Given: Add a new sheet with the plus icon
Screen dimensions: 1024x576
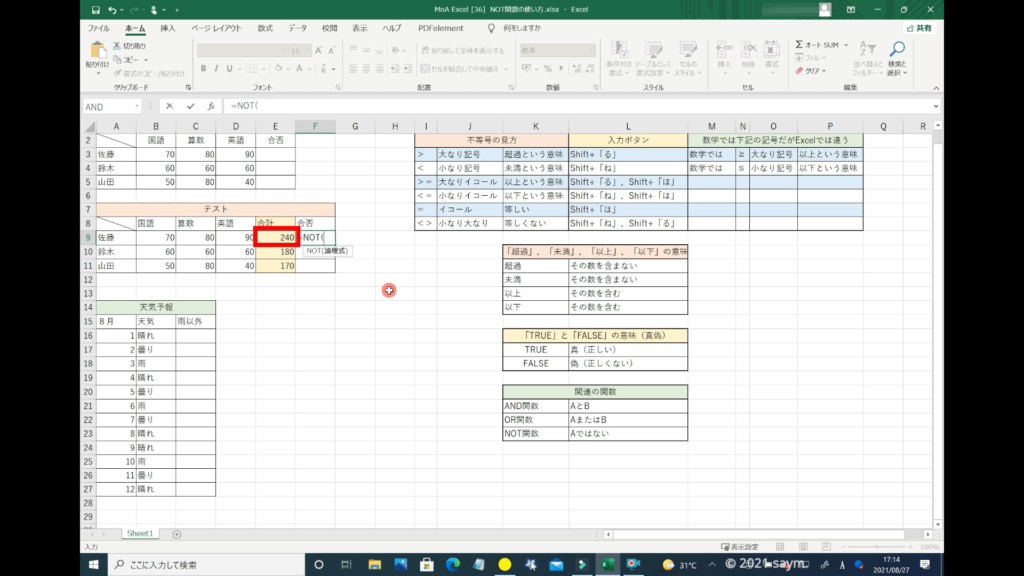Looking at the screenshot, I should click(177, 534).
